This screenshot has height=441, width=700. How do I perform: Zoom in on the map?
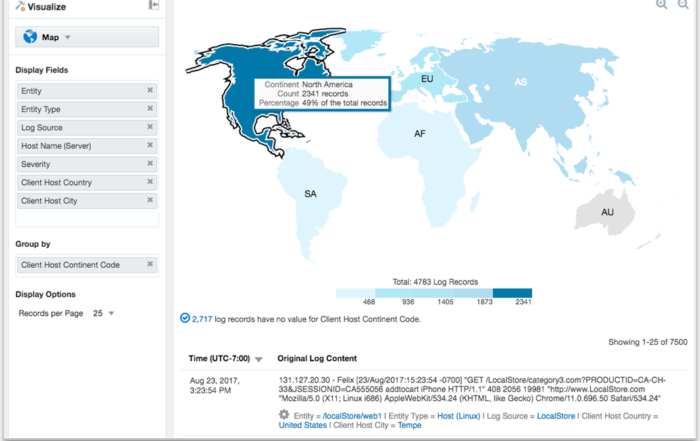[x=662, y=4]
